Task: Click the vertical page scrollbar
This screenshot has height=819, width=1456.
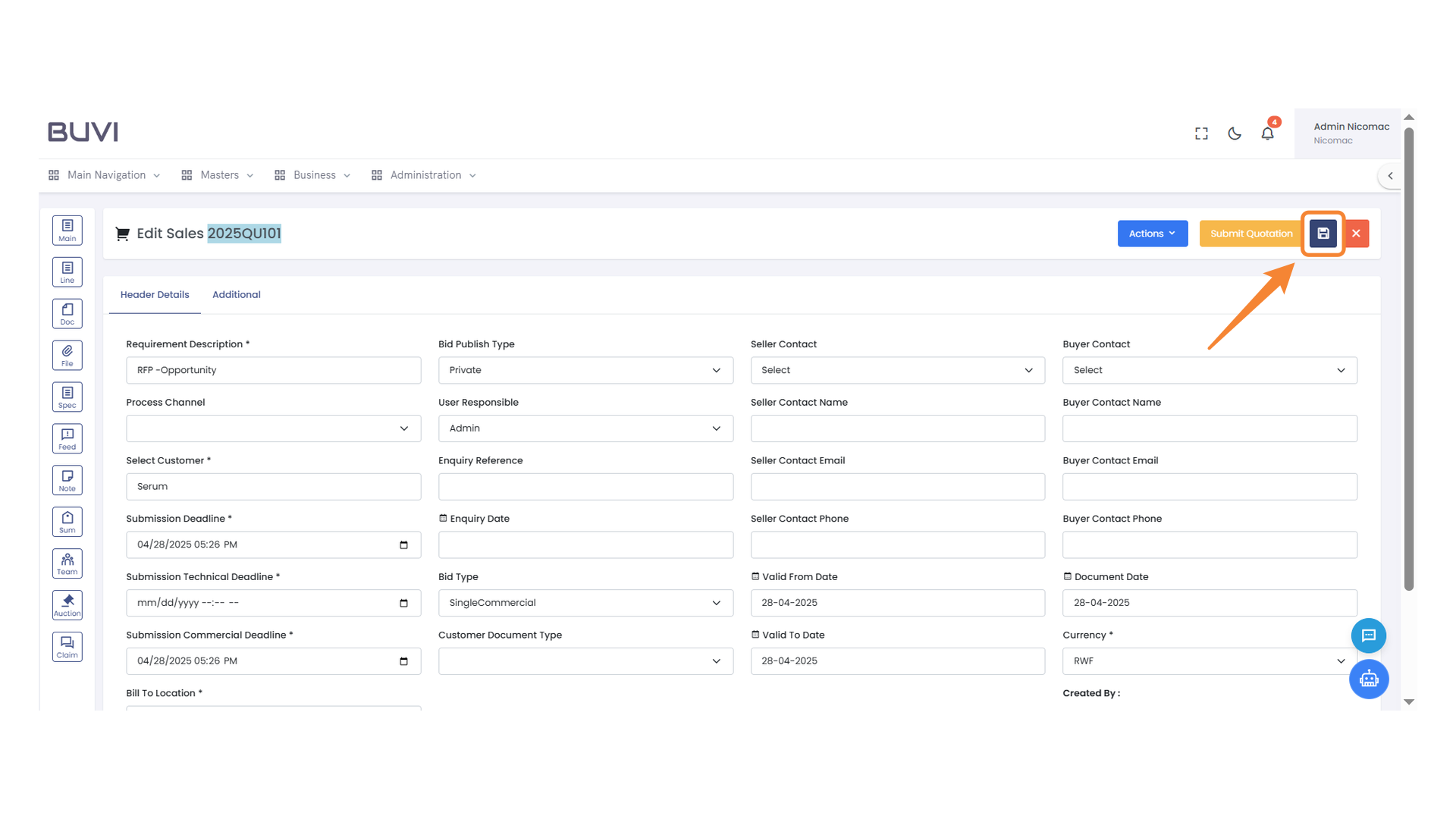Action: click(x=1408, y=356)
